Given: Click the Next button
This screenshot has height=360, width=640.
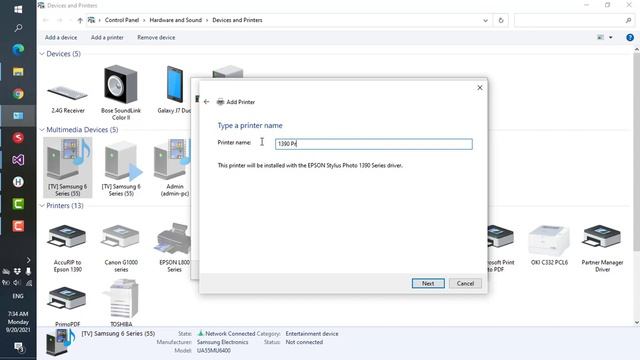Looking at the screenshot, I should (x=428, y=283).
